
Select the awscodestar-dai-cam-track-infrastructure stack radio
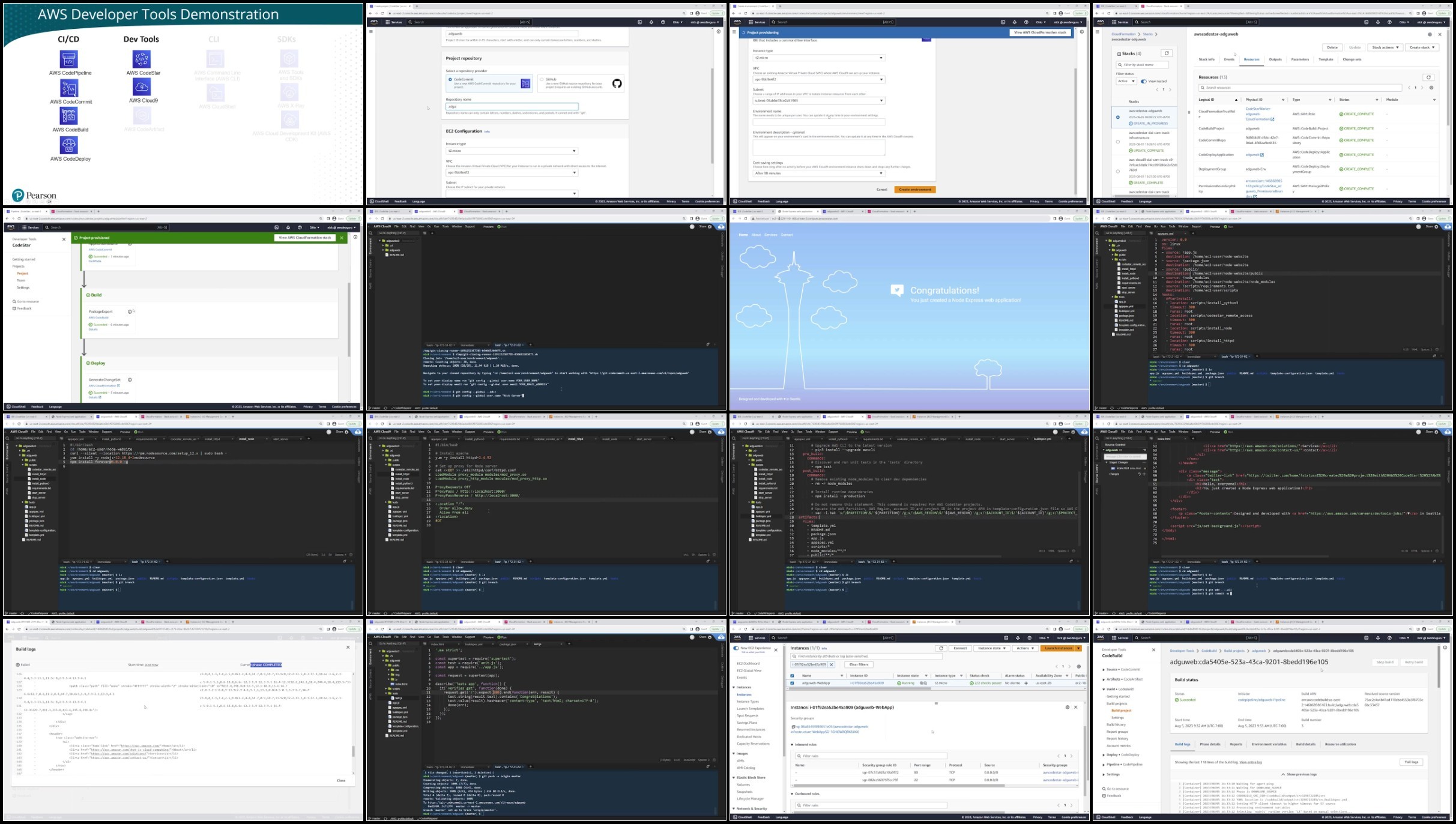(x=1118, y=142)
